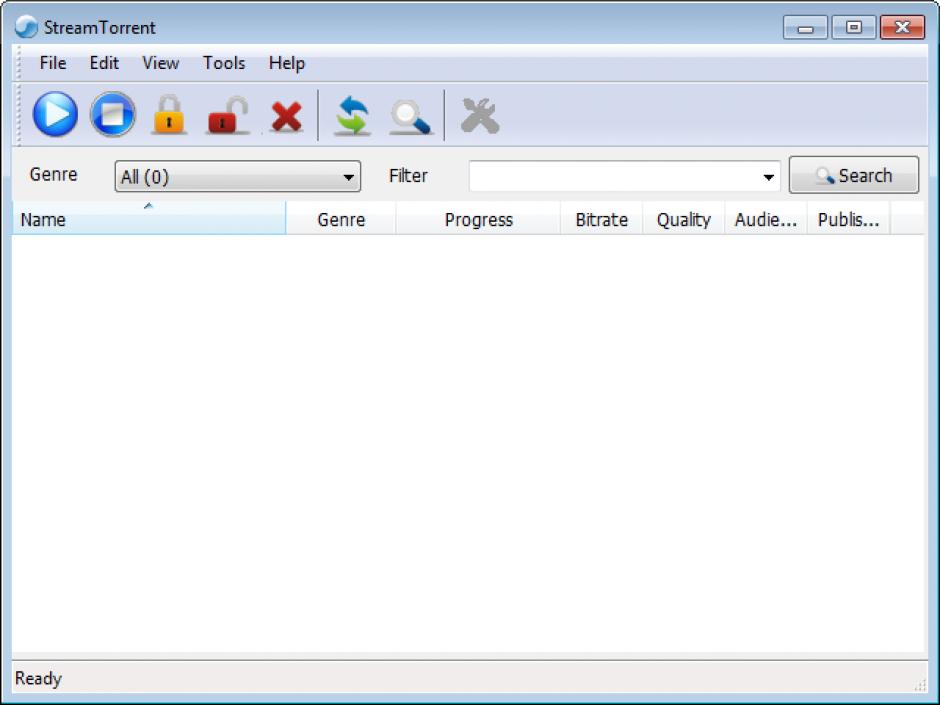This screenshot has height=705, width=940.
Task: Click the resize grip in status bar
Action: (x=920, y=685)
